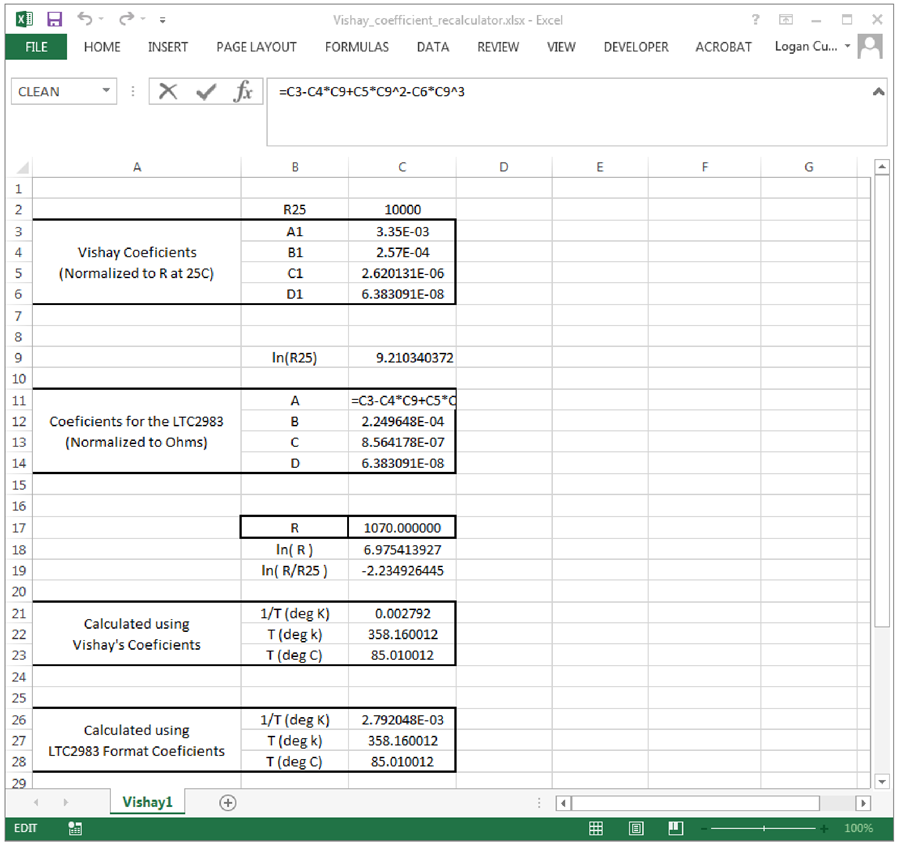Open the Undo history dropdown arrow
This screenshot has width=900, height=848.
point(101,20)
